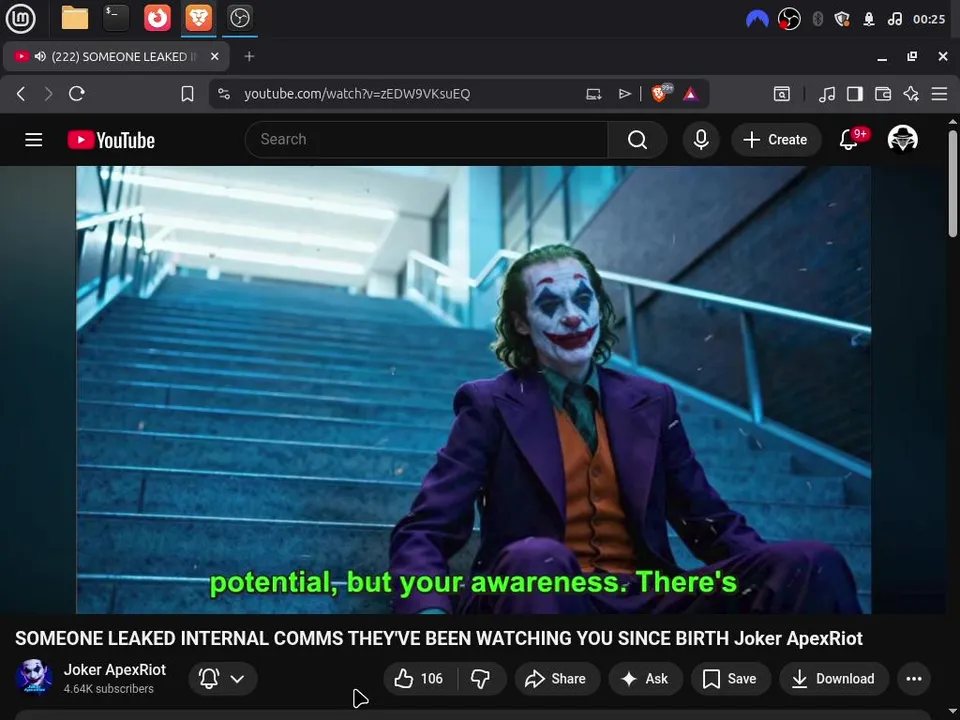Go to YouTube home via logo
The height and width of the screenshot is (720, 960).
pos(111,140)
